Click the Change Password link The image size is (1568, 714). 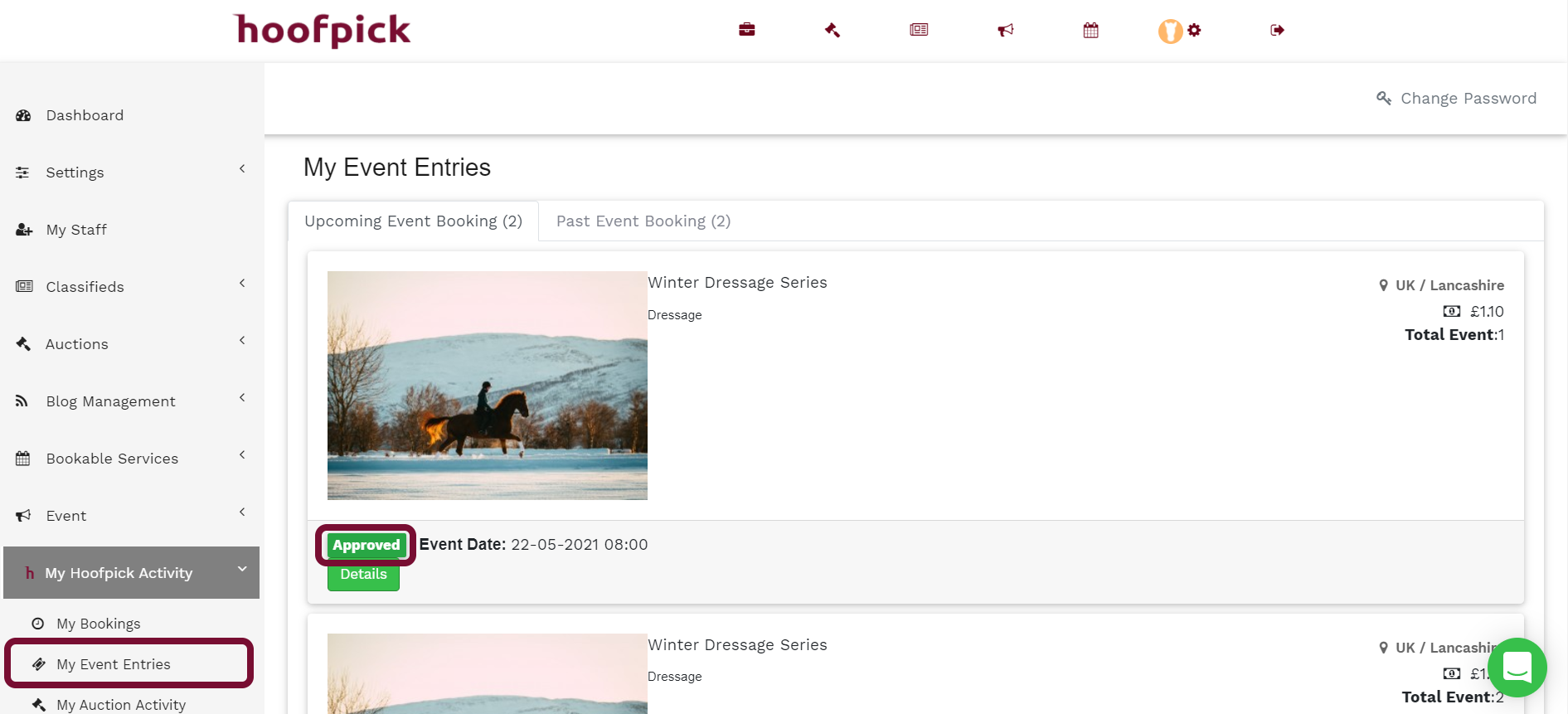coord(1457,99)
